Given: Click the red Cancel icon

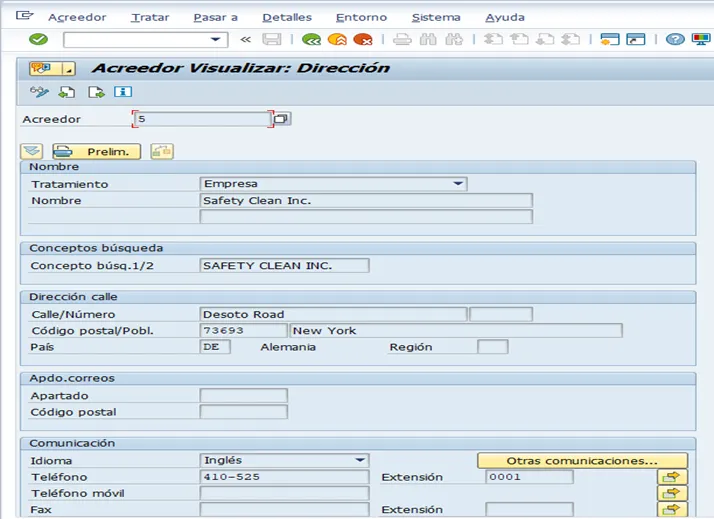Looking at the screenshot, I should pos(363,40).
